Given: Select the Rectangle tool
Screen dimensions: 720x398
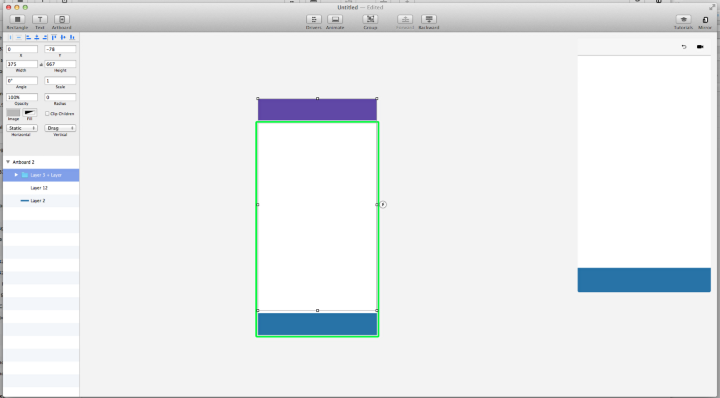Looking at the screenshot, I should (17, 19).
